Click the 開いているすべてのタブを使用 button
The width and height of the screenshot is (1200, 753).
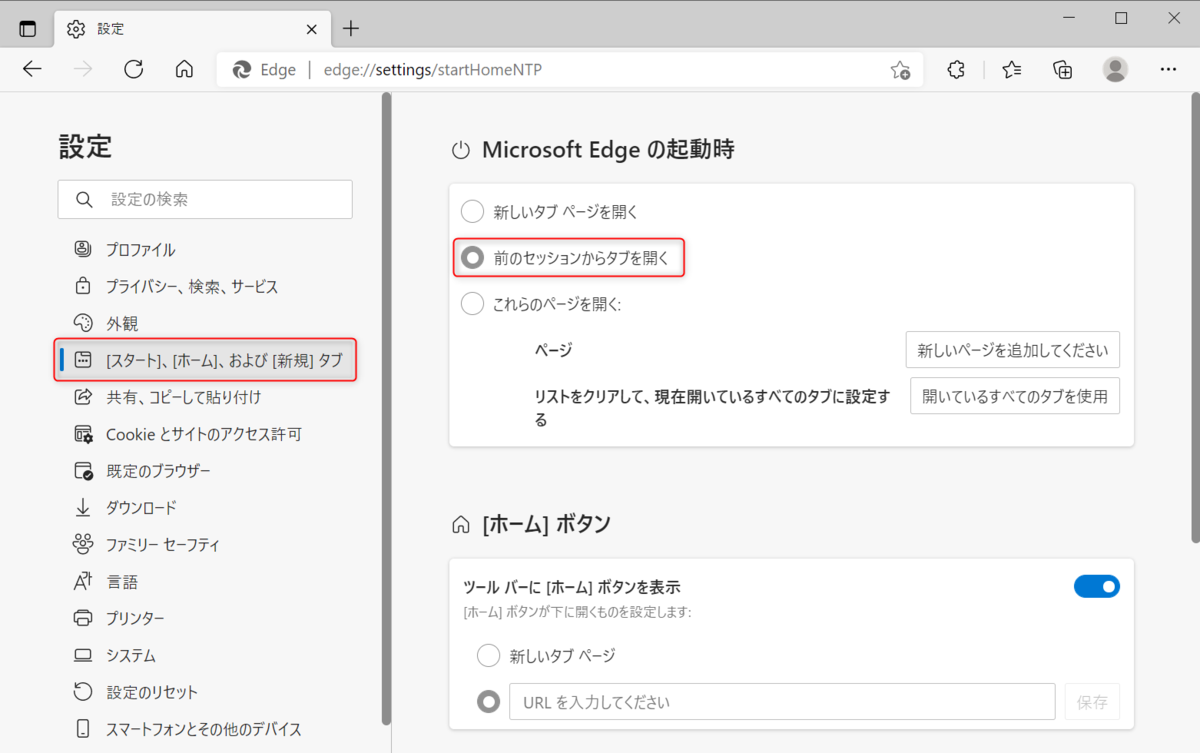[x=1014, y=395]
